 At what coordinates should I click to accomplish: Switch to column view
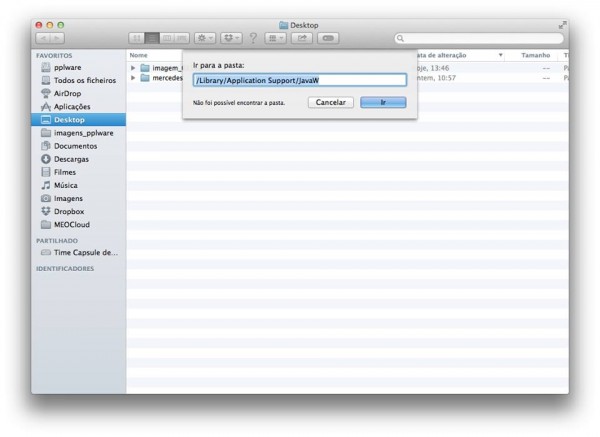[167, 38]
